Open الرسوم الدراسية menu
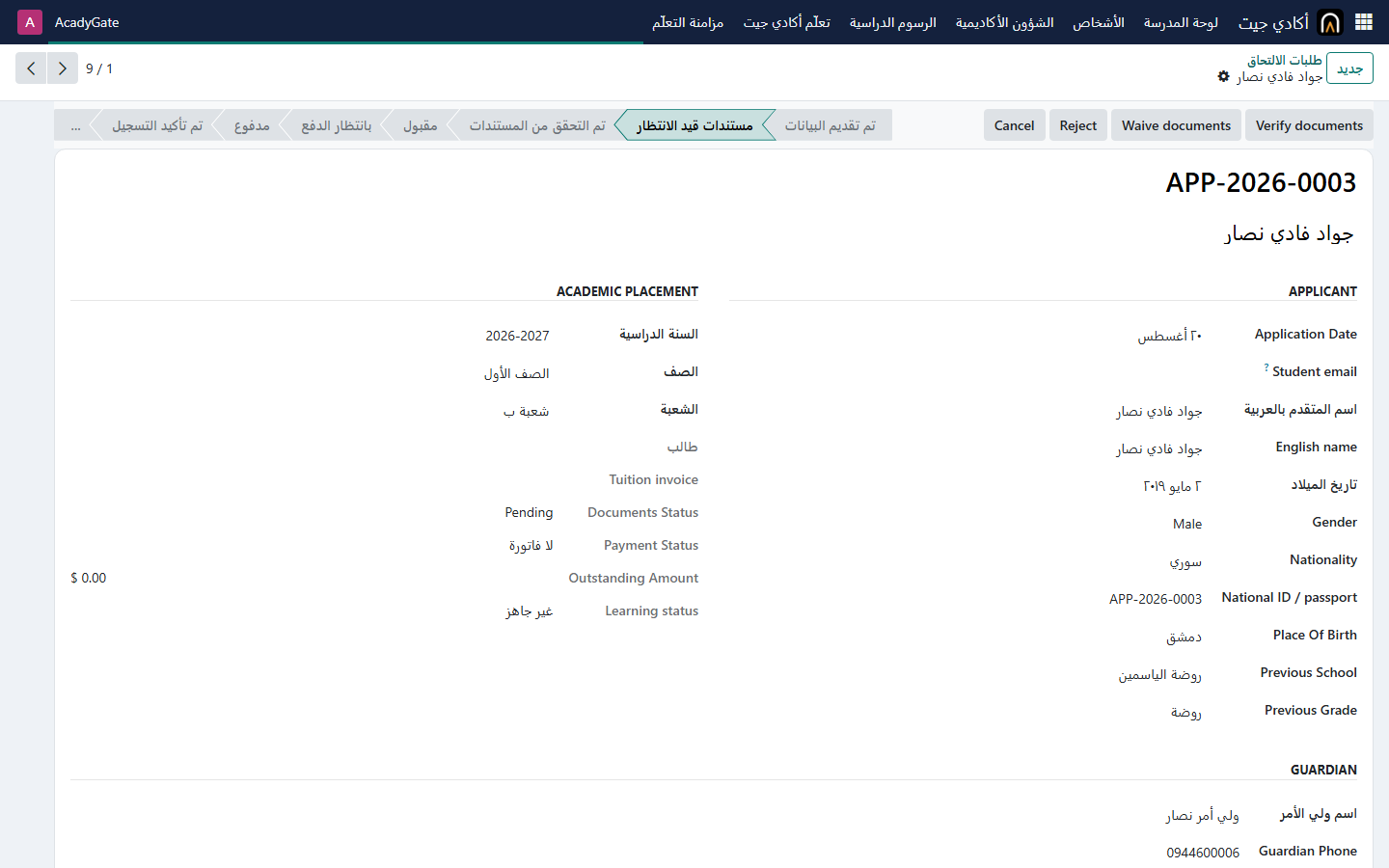 point(892,22)
